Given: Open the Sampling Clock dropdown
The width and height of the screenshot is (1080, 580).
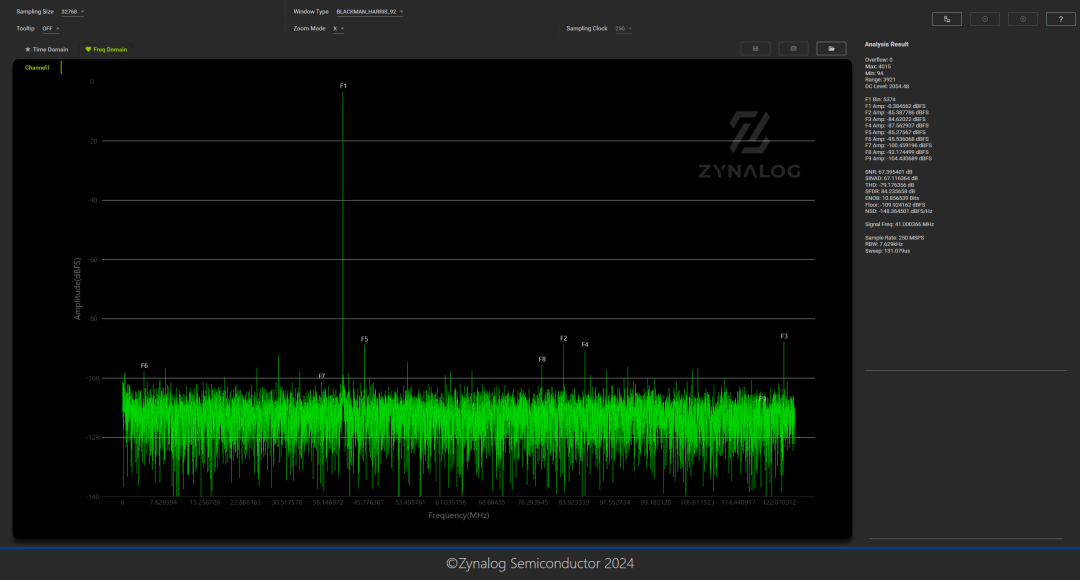Looking at the screenshot, I should (x=623, y=29).
